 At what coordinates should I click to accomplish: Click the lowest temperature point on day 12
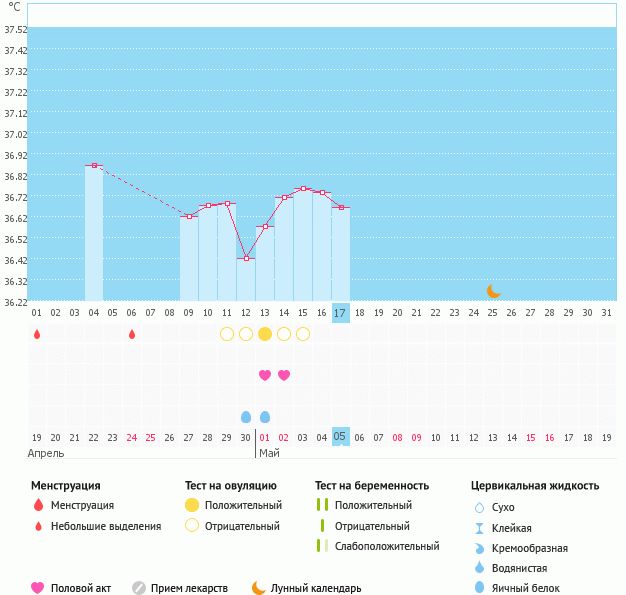[x=246, y=259]
